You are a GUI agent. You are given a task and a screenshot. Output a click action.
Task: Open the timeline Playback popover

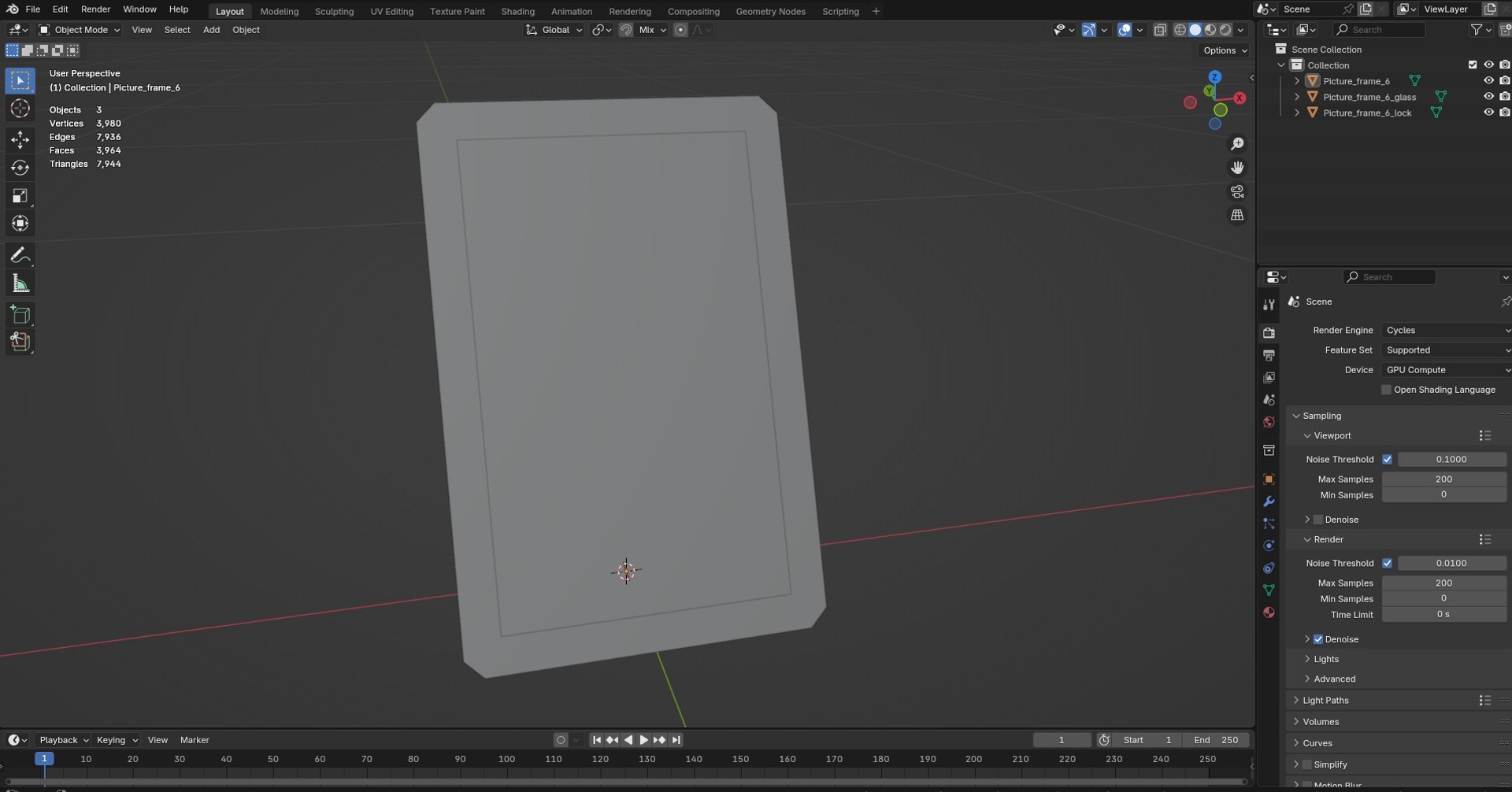[x=63, y=740]
